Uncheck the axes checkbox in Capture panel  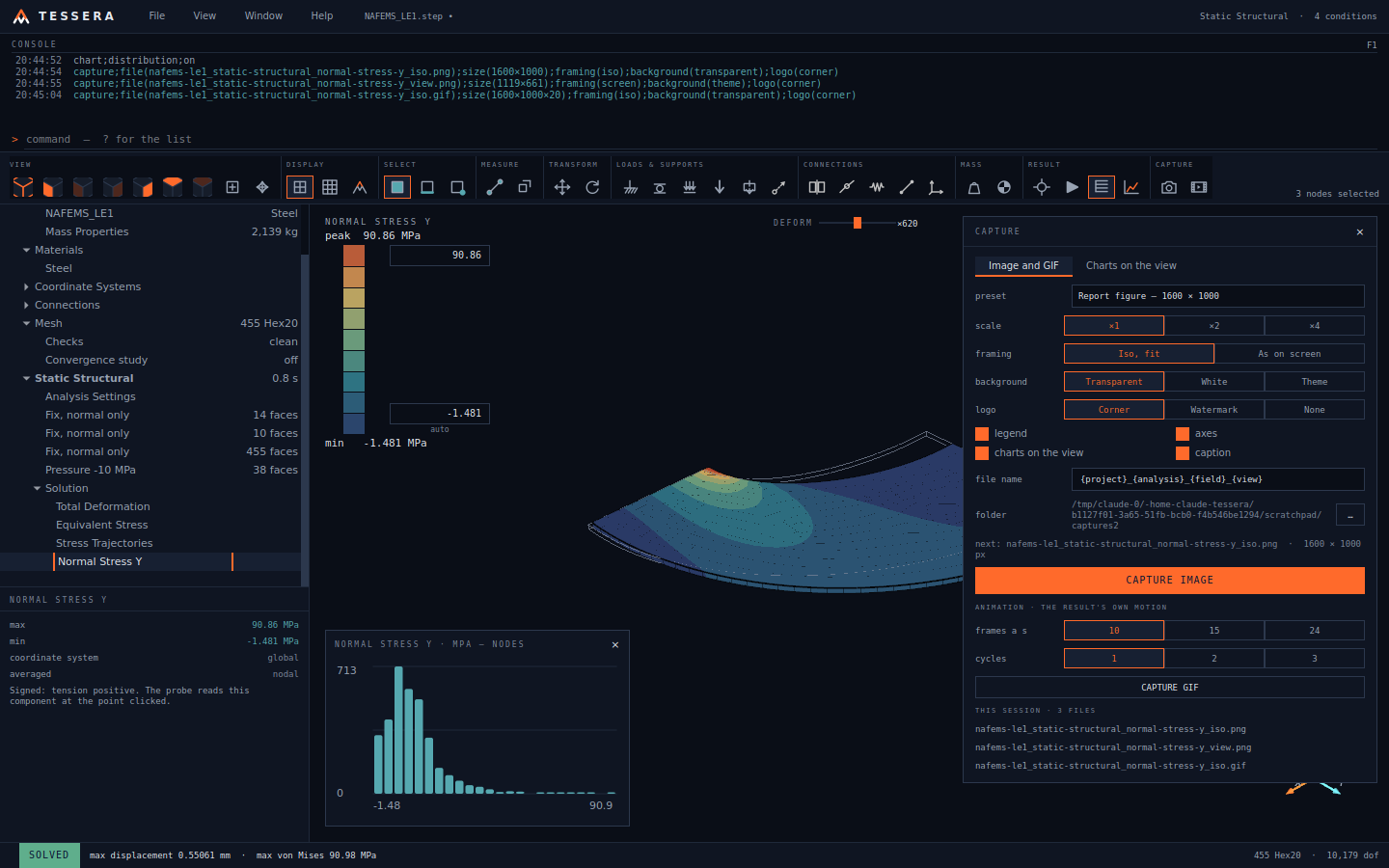tap(1183, 434)
